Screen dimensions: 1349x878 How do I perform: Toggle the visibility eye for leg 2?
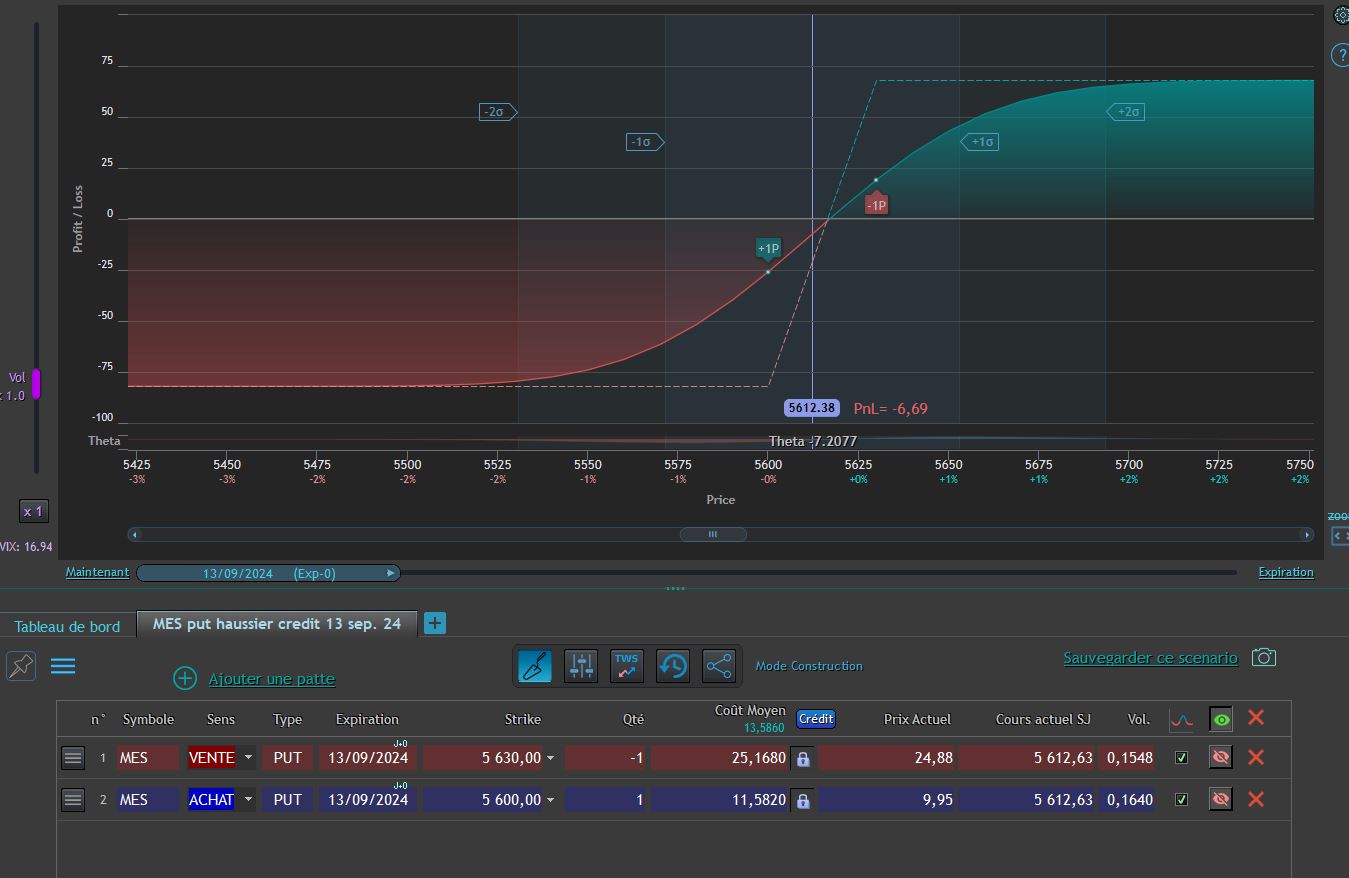[x=1220, y=799]
